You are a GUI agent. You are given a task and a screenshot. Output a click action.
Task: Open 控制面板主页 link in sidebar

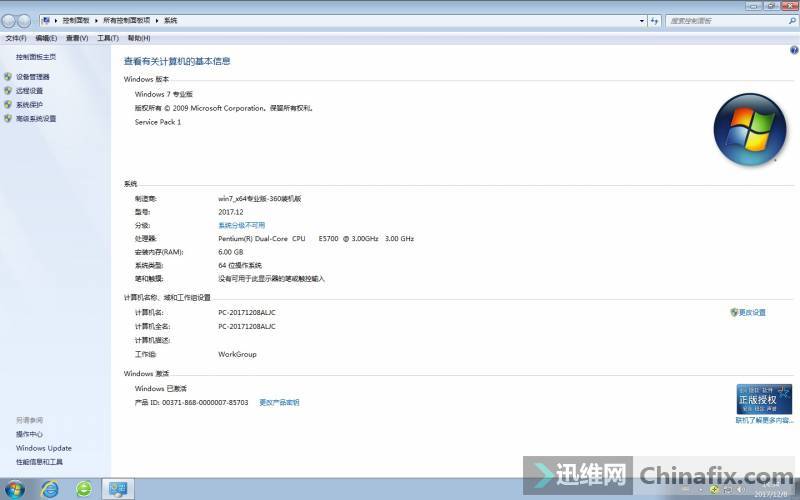point(36,57)
